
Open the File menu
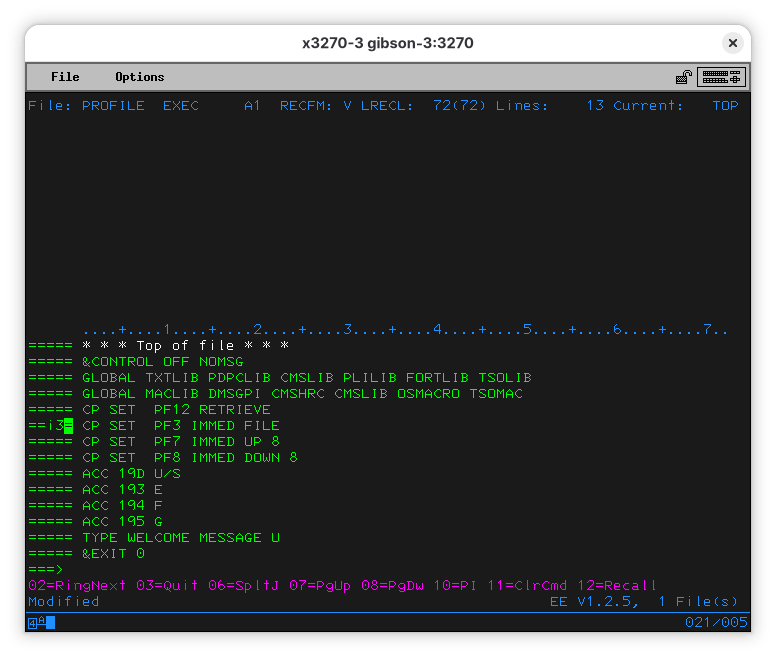coord(65,77)
